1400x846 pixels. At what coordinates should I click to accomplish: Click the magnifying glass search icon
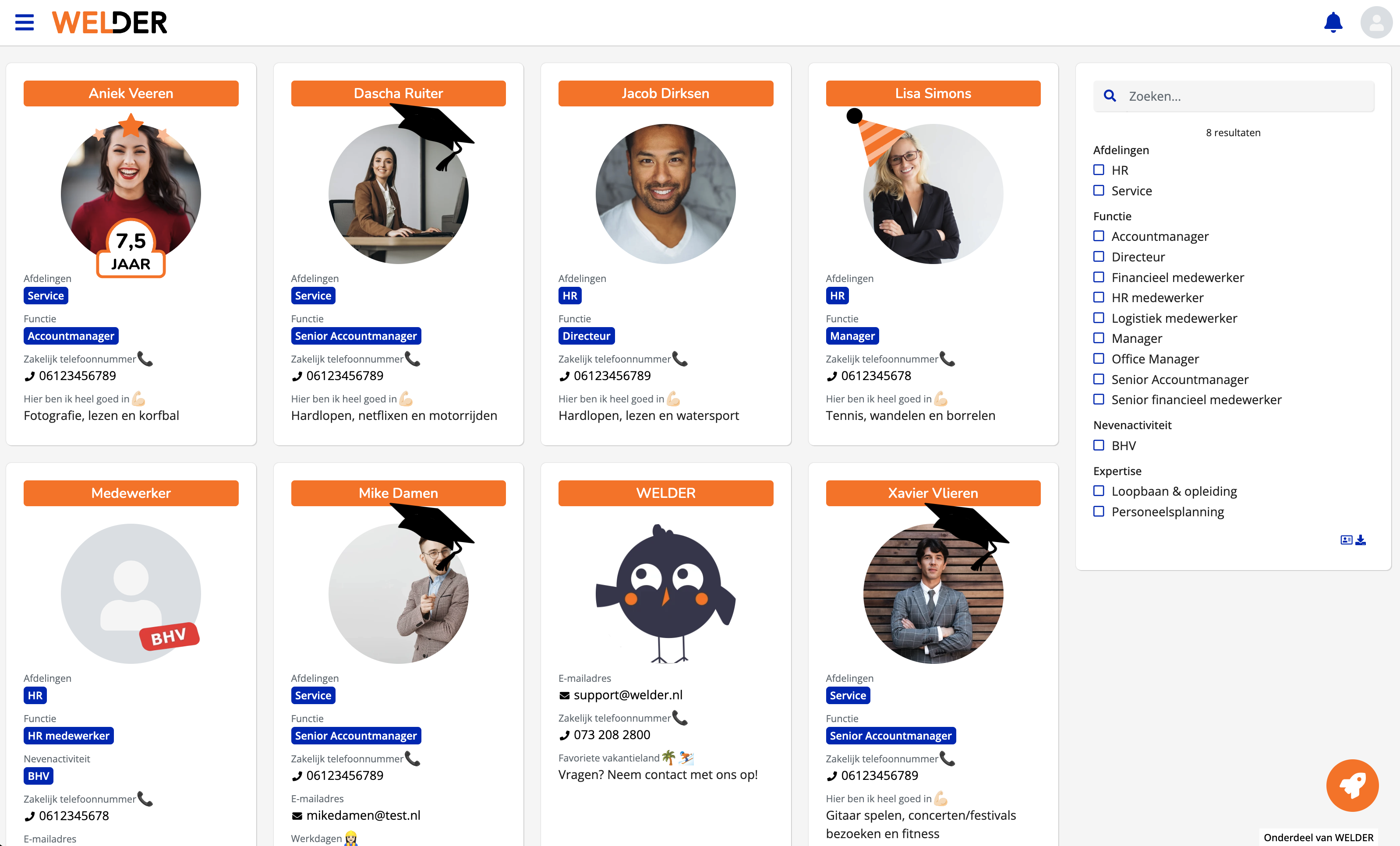tap(1110, 96)
